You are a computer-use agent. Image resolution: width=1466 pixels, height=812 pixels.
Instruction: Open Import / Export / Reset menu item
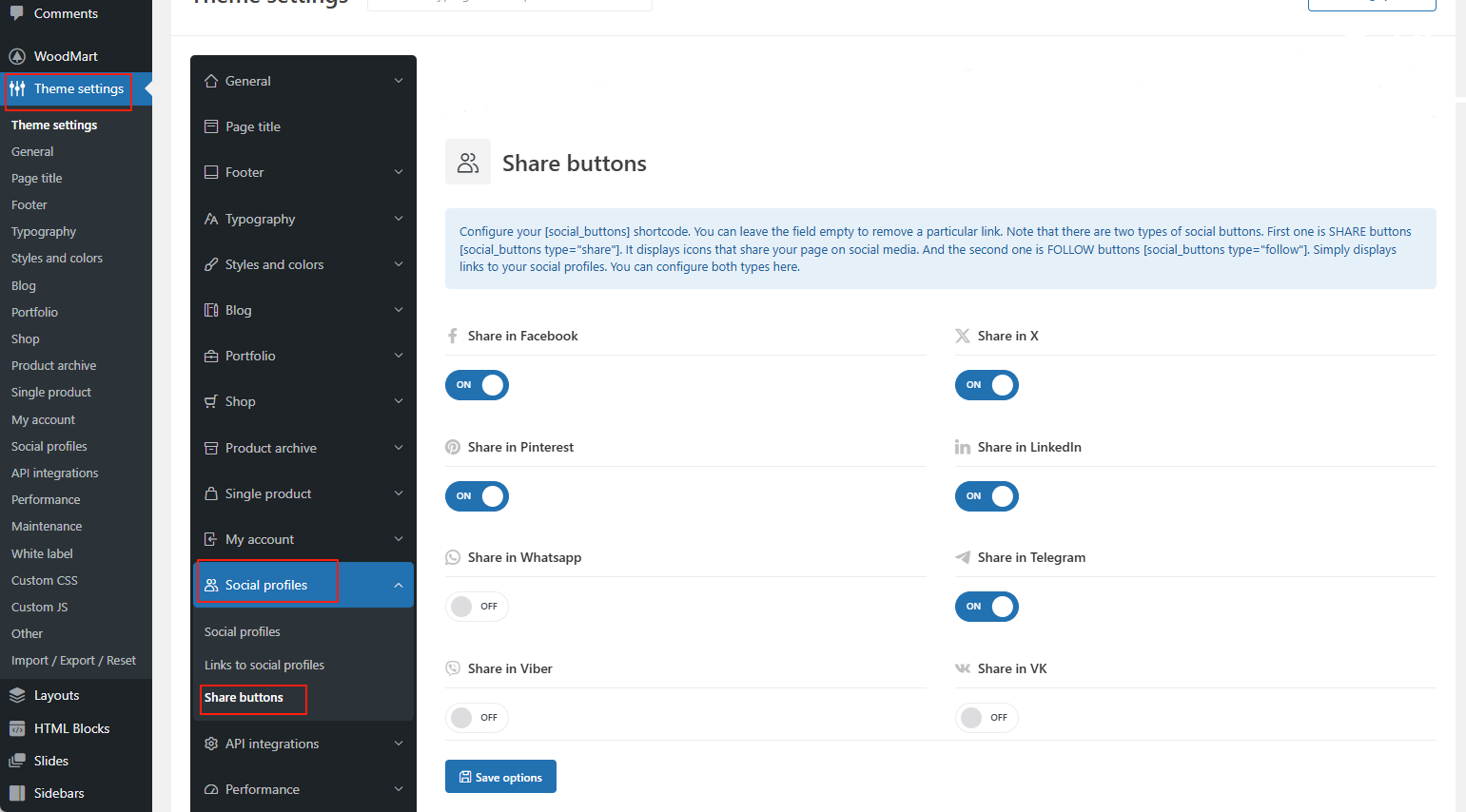point(73,660)
